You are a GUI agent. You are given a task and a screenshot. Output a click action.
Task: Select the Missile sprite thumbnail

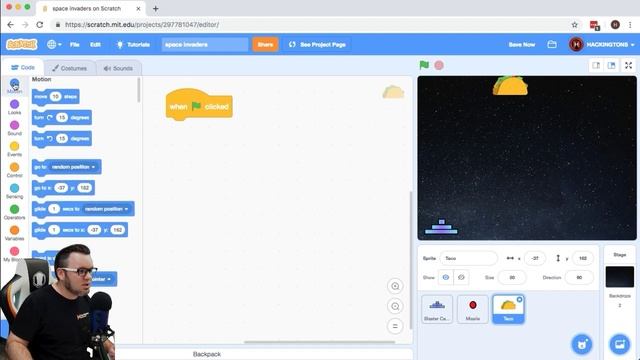[x=473, y=309]
